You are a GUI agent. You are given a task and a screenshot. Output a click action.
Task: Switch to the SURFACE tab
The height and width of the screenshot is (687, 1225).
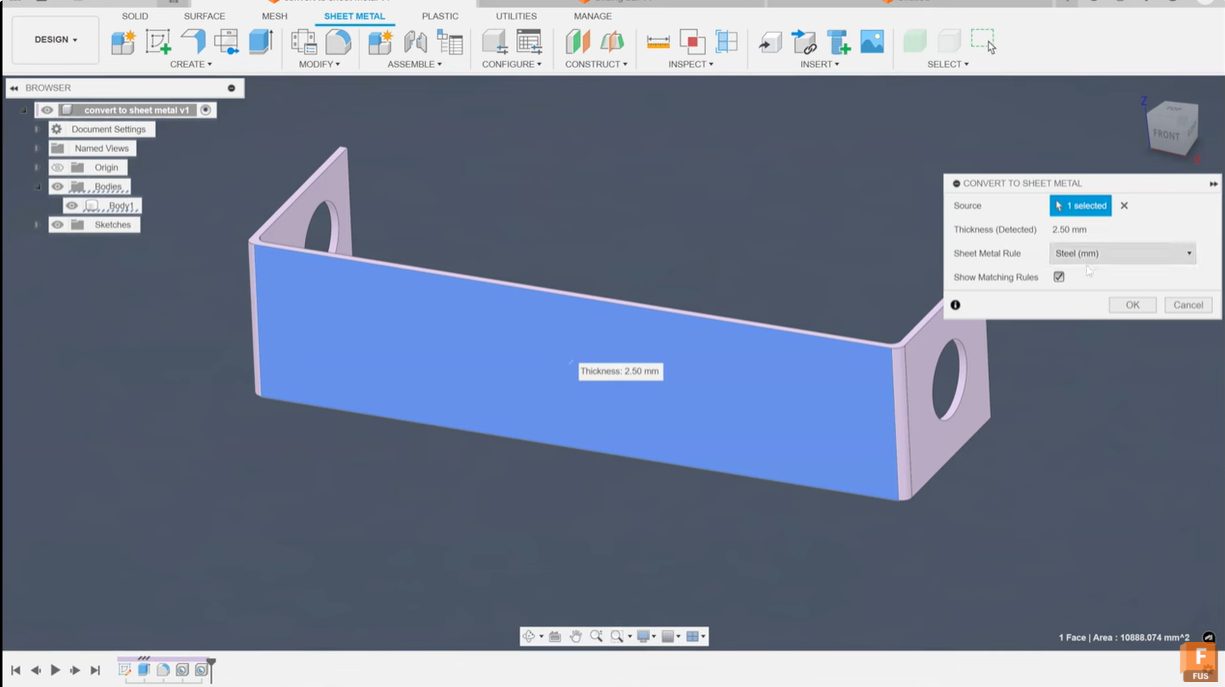[204, 16]
